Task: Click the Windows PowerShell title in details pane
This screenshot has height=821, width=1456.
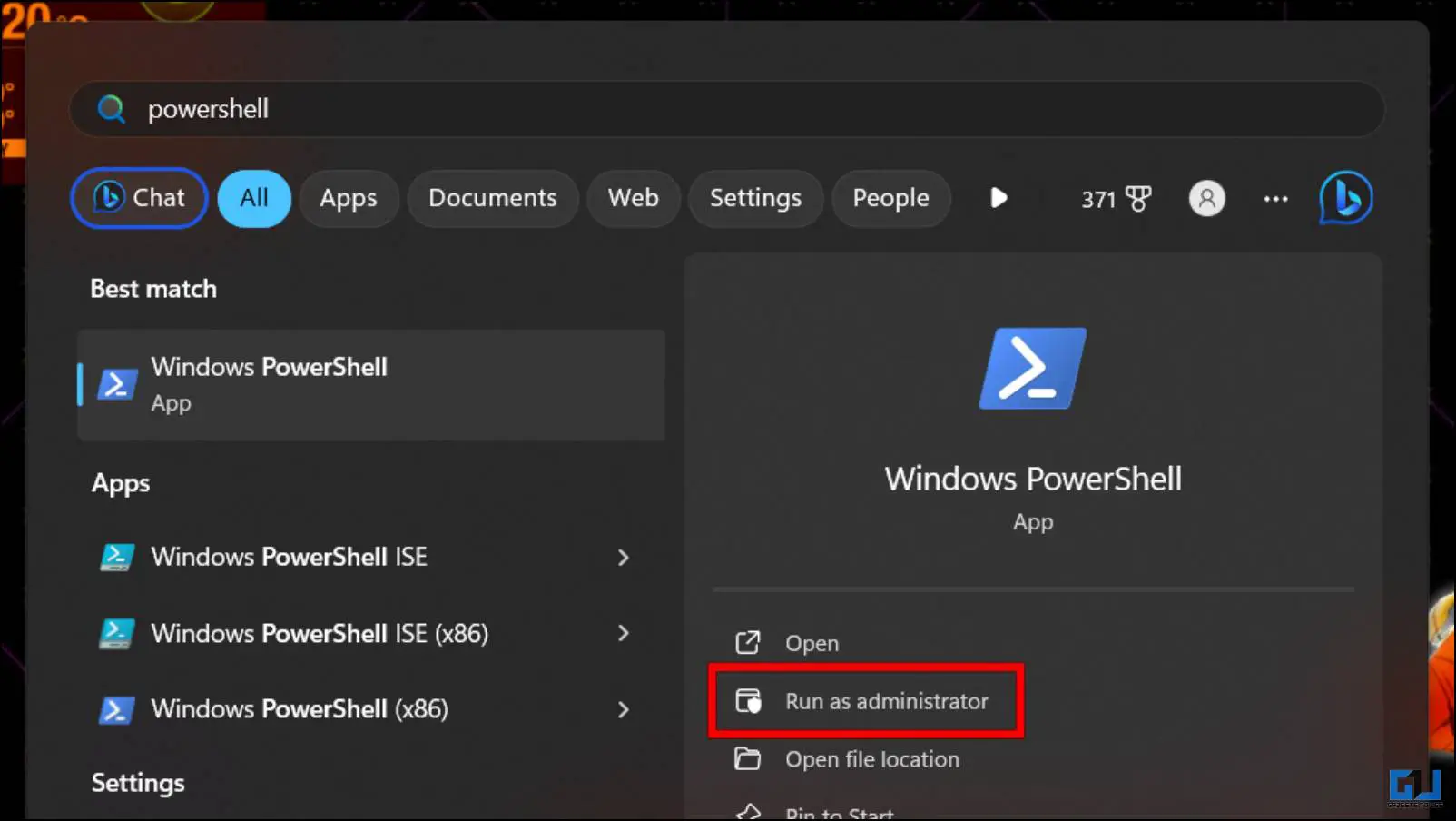Action: pyautogui.click(x=1033, y=479)
